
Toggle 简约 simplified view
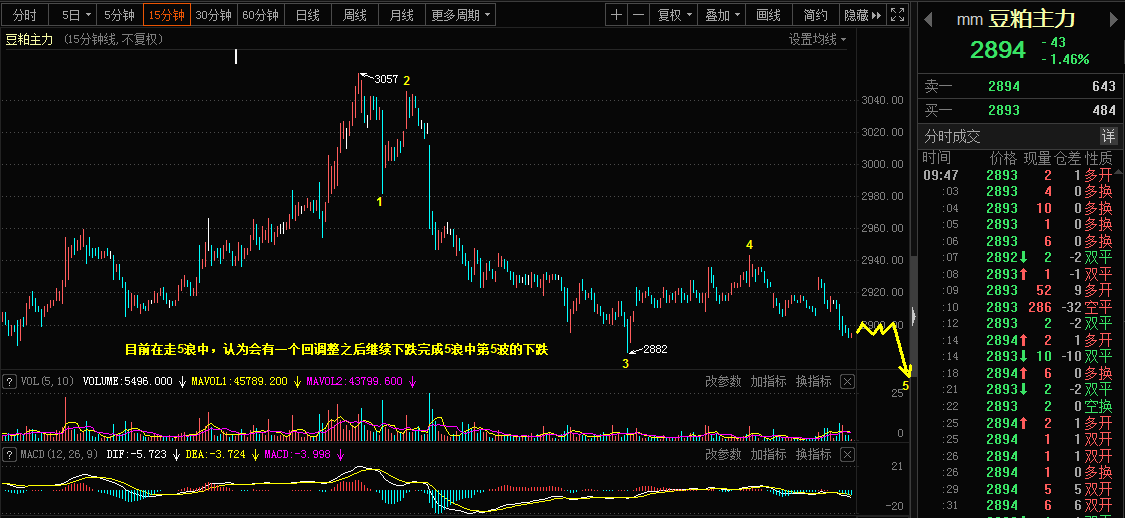(x=816, y=14)
